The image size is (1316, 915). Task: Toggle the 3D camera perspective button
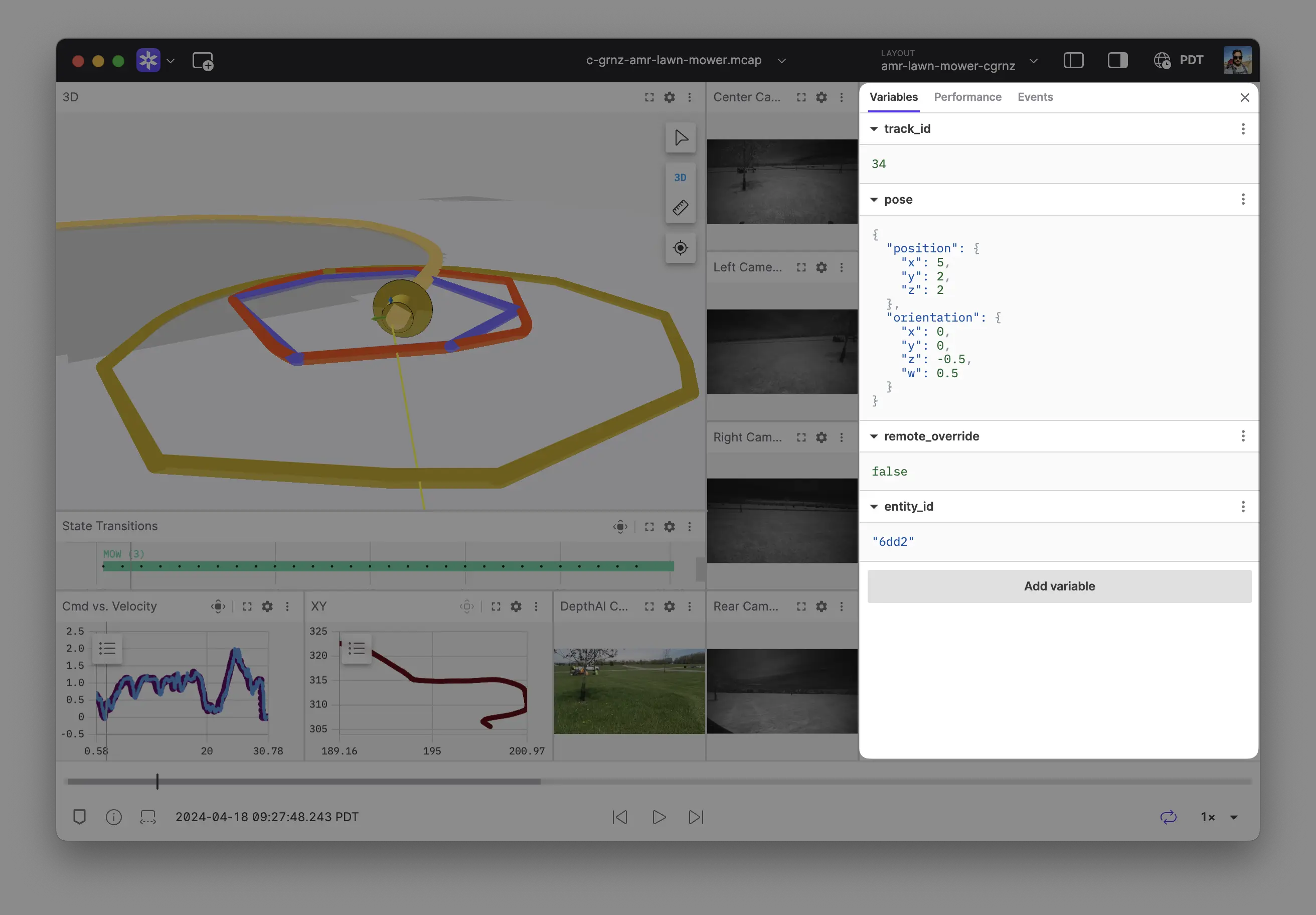[x=681, y=178]
